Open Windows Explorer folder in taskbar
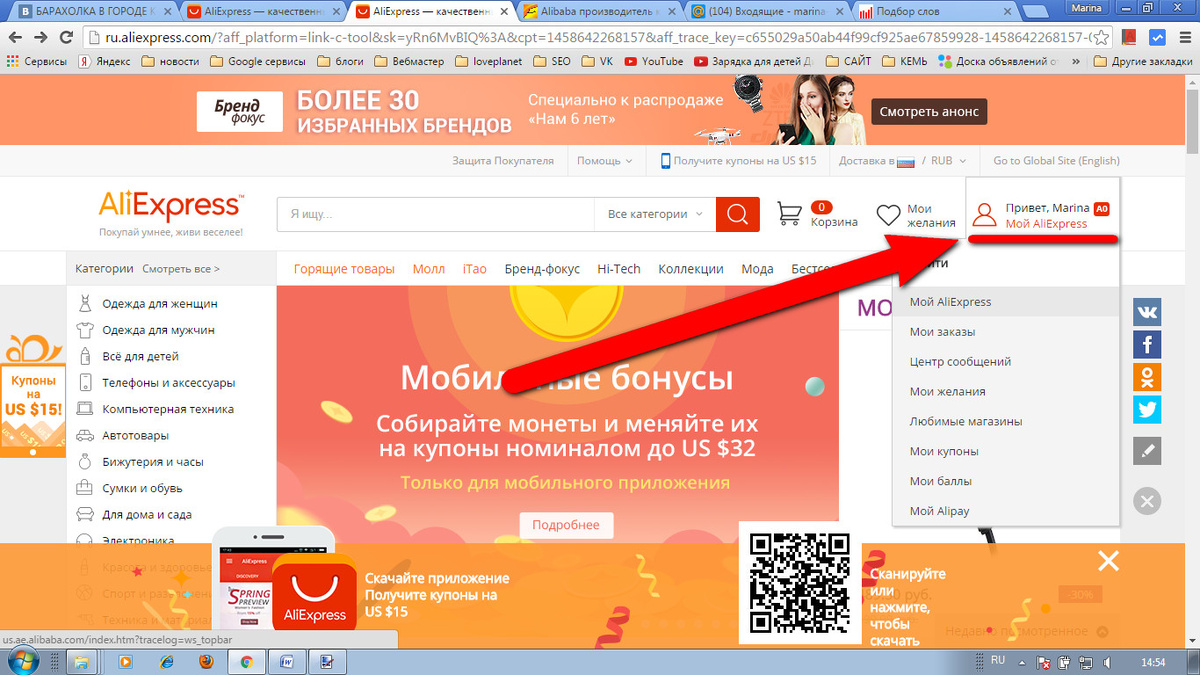The image size is (1200, 675). (82, 661)
